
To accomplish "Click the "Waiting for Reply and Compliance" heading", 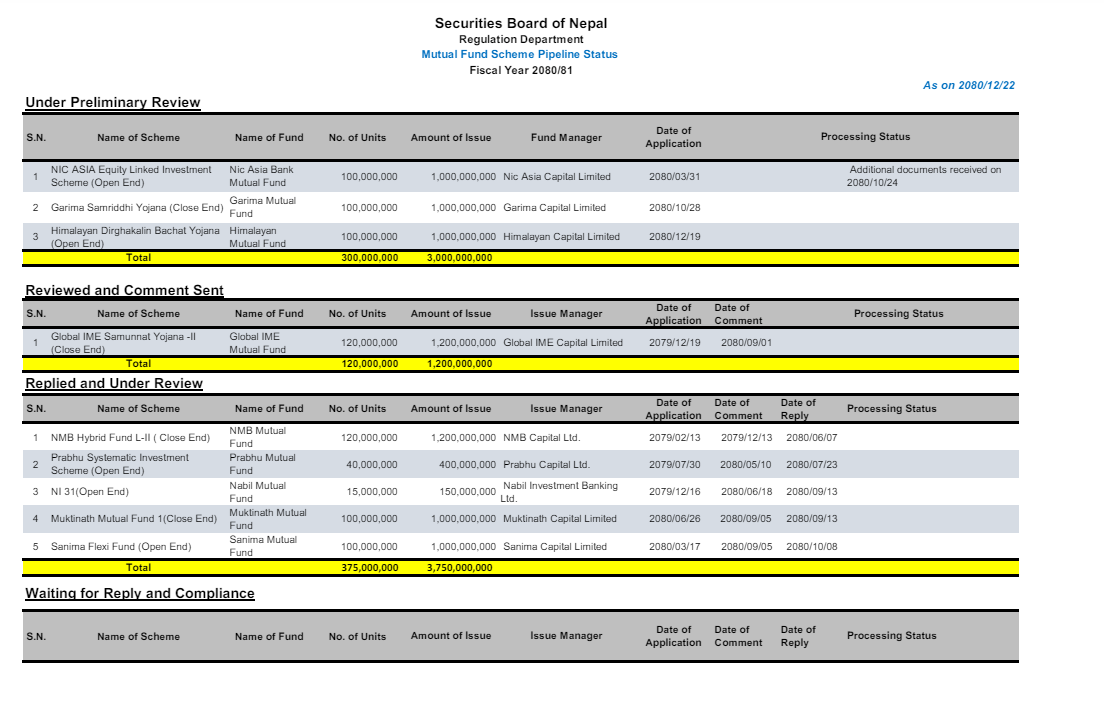I will (x=139, y=593).
